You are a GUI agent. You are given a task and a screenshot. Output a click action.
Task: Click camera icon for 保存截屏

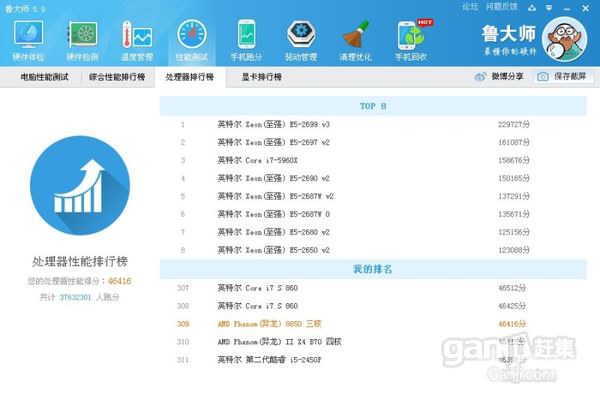tap(543, 77)
